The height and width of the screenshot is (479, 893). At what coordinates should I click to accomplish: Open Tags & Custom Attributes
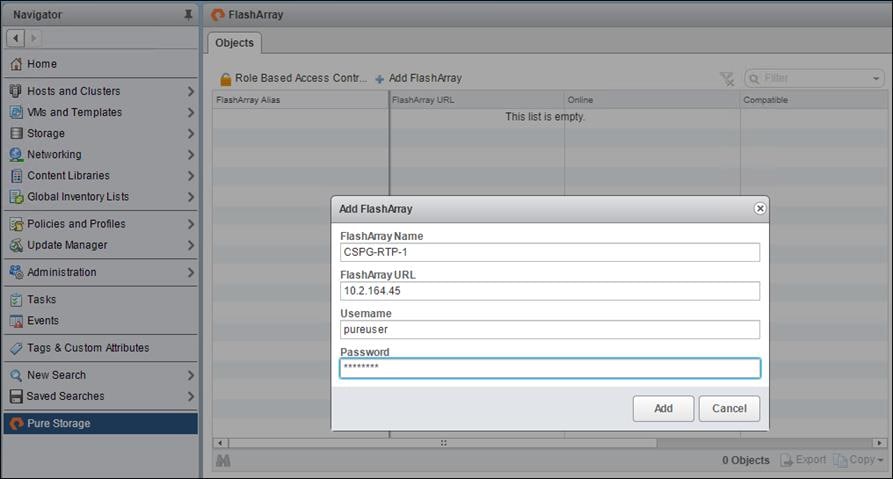pyautogui.click(x=100, y=348)
